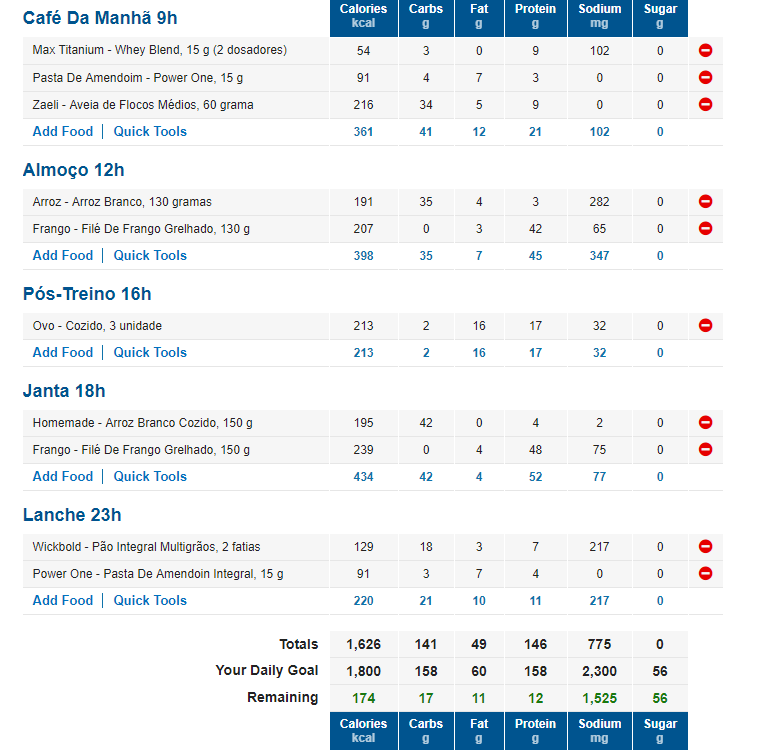Remove Zaeli Aveia de Flocos entry

click(705, 104)
